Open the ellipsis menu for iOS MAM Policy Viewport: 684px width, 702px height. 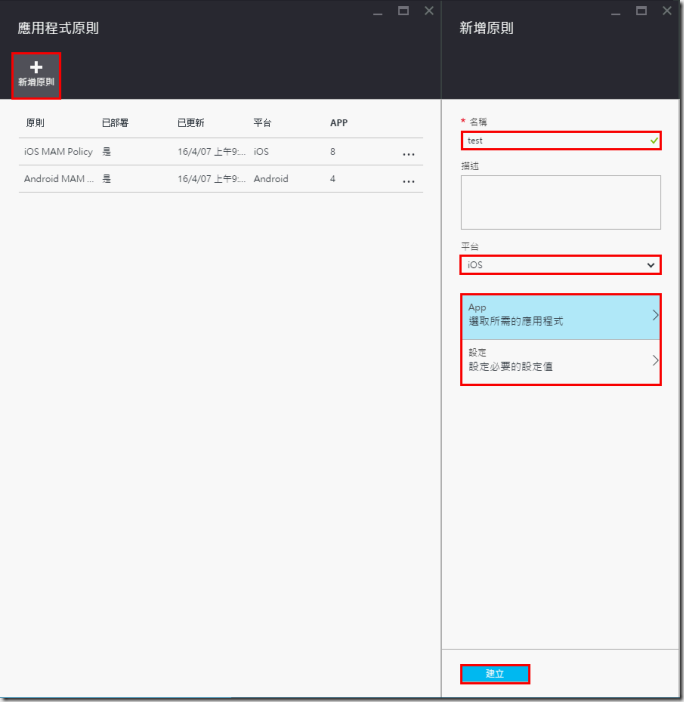(x=408, y=154)
